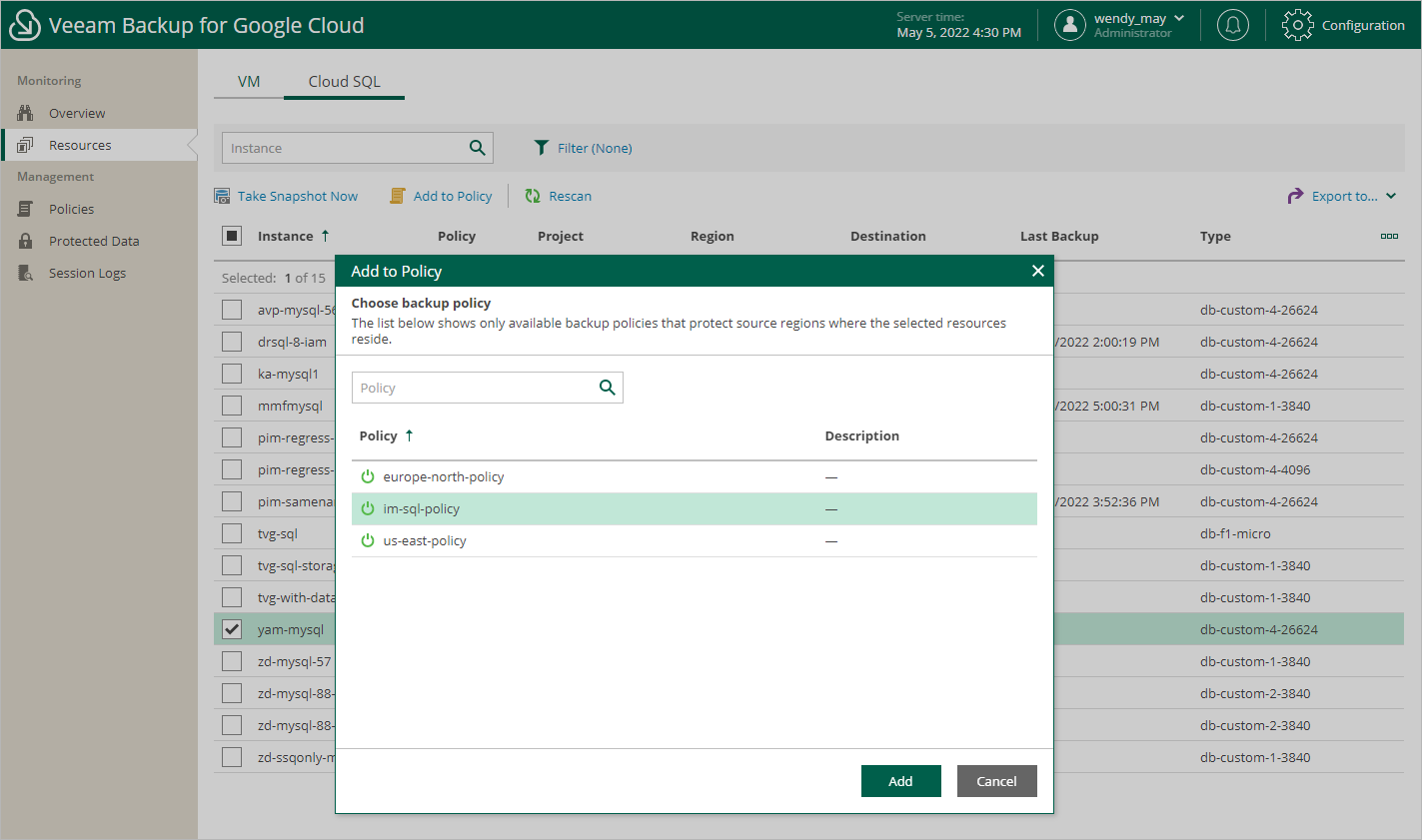The height and width of the screenshot is (840, 1422).
Task: Click the user avatar icon
Action: click(1070, 25)
